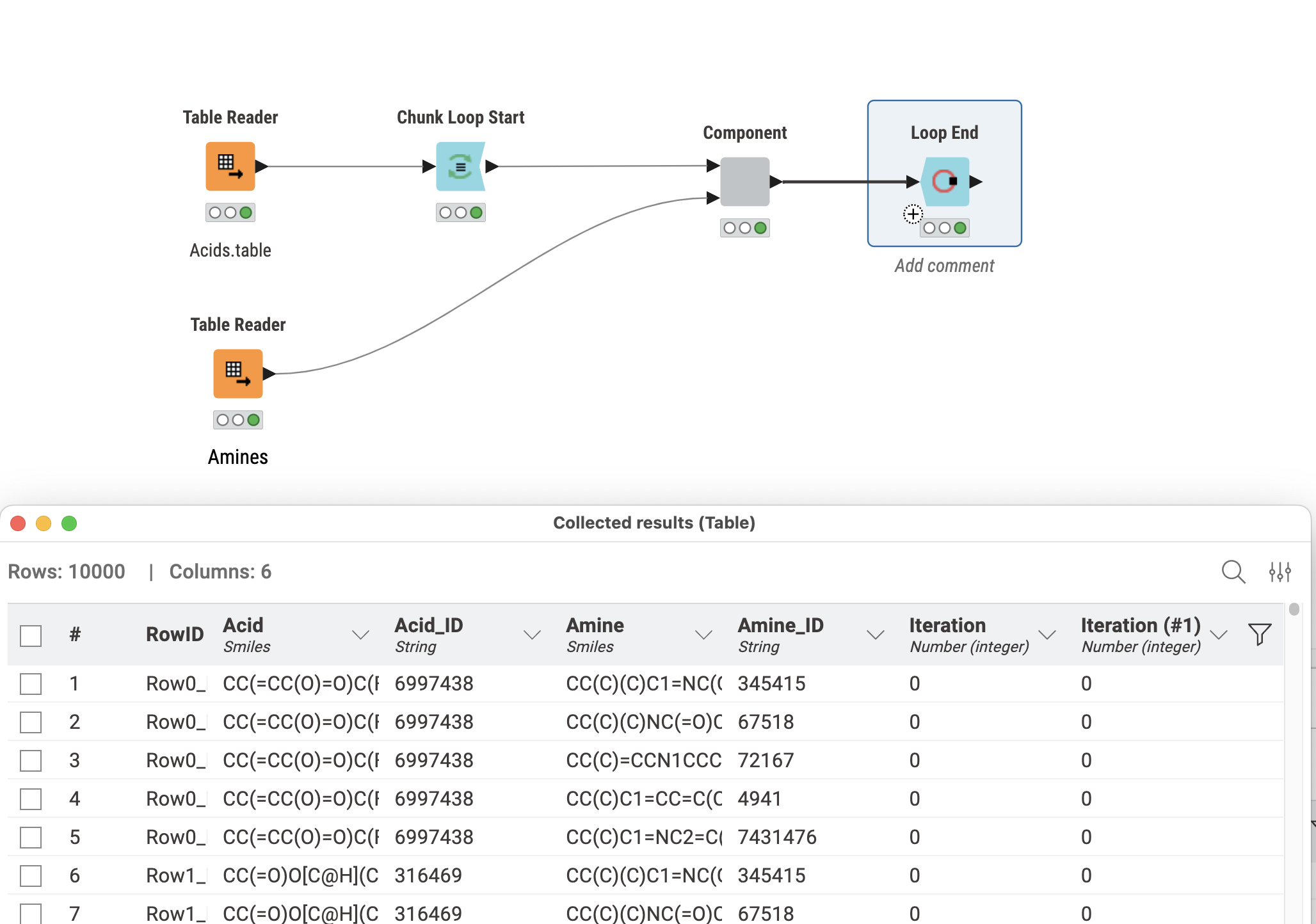Click output port arrow of Loop End
The image size is (1316, 924).
[x=976, y=182]
